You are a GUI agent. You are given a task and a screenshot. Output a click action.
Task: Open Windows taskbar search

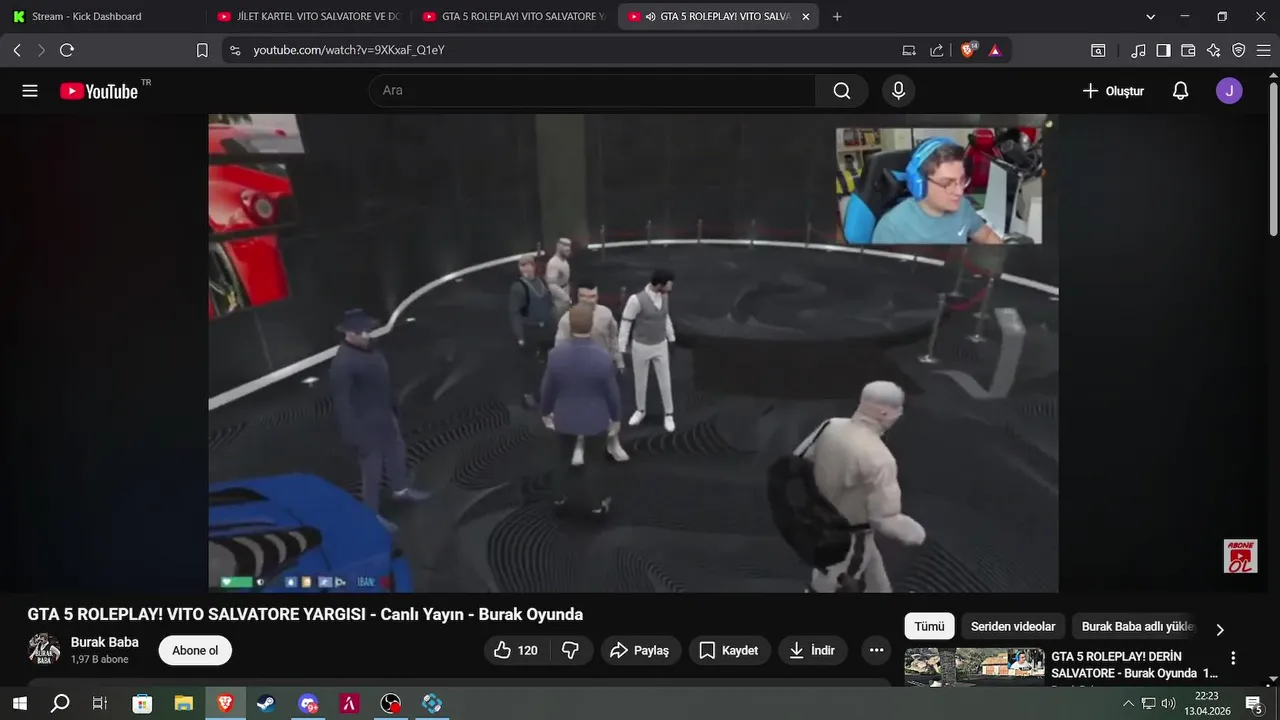[x=60, y=704]
